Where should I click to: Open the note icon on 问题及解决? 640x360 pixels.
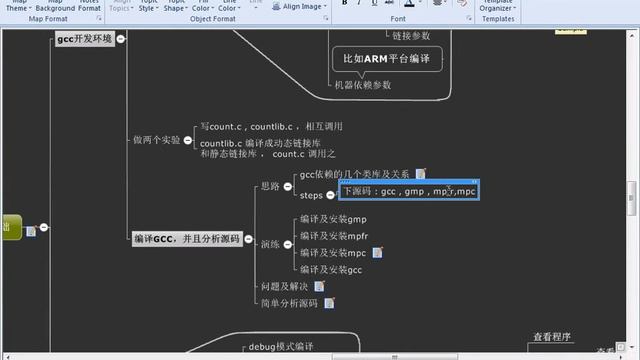click(320, 286)
